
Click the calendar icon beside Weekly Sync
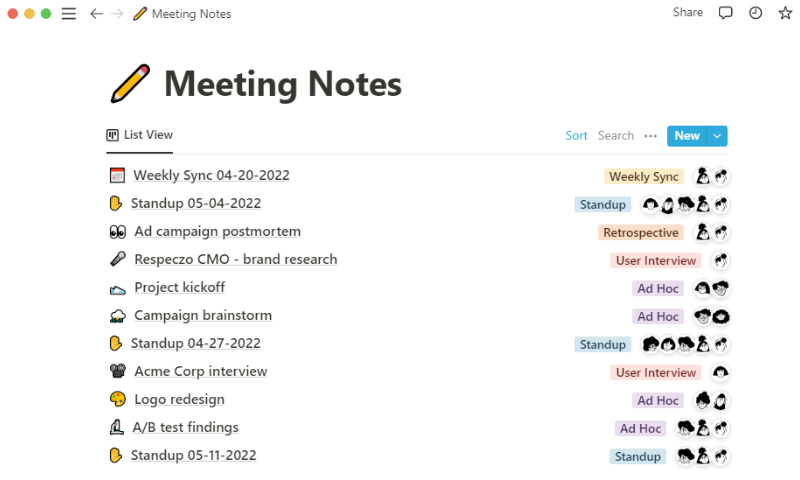117,175
